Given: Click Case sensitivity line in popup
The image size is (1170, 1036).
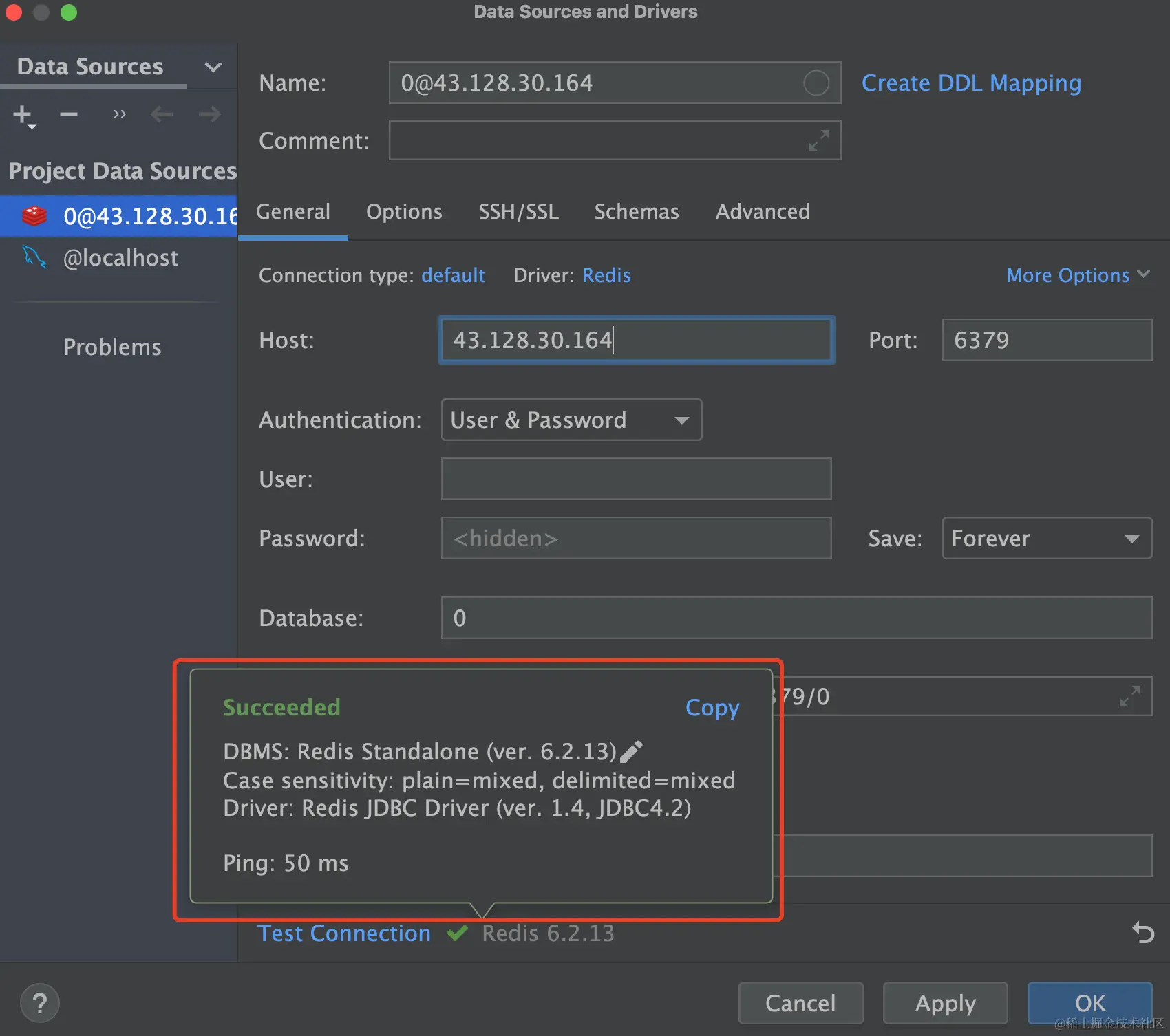Looking at the screenshot, I should [479, 780].
